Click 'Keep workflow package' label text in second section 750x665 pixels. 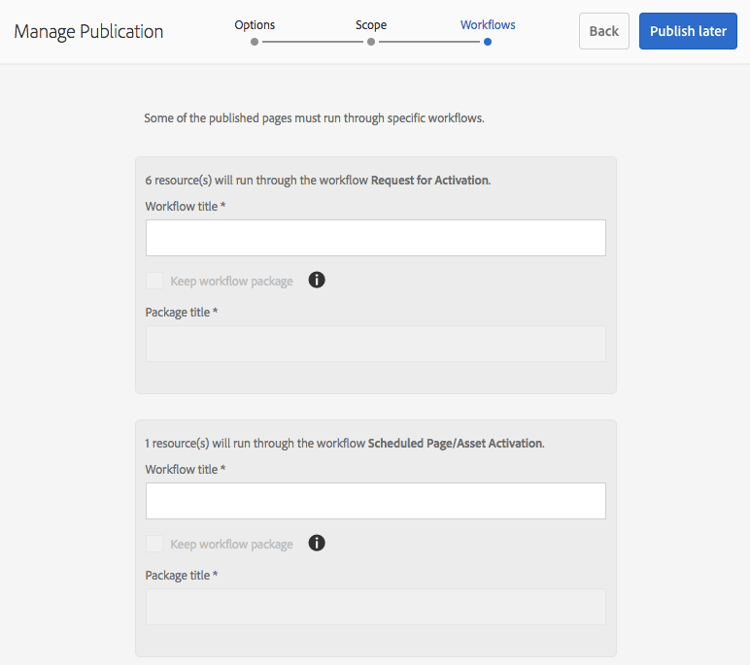tap(232, 544)
